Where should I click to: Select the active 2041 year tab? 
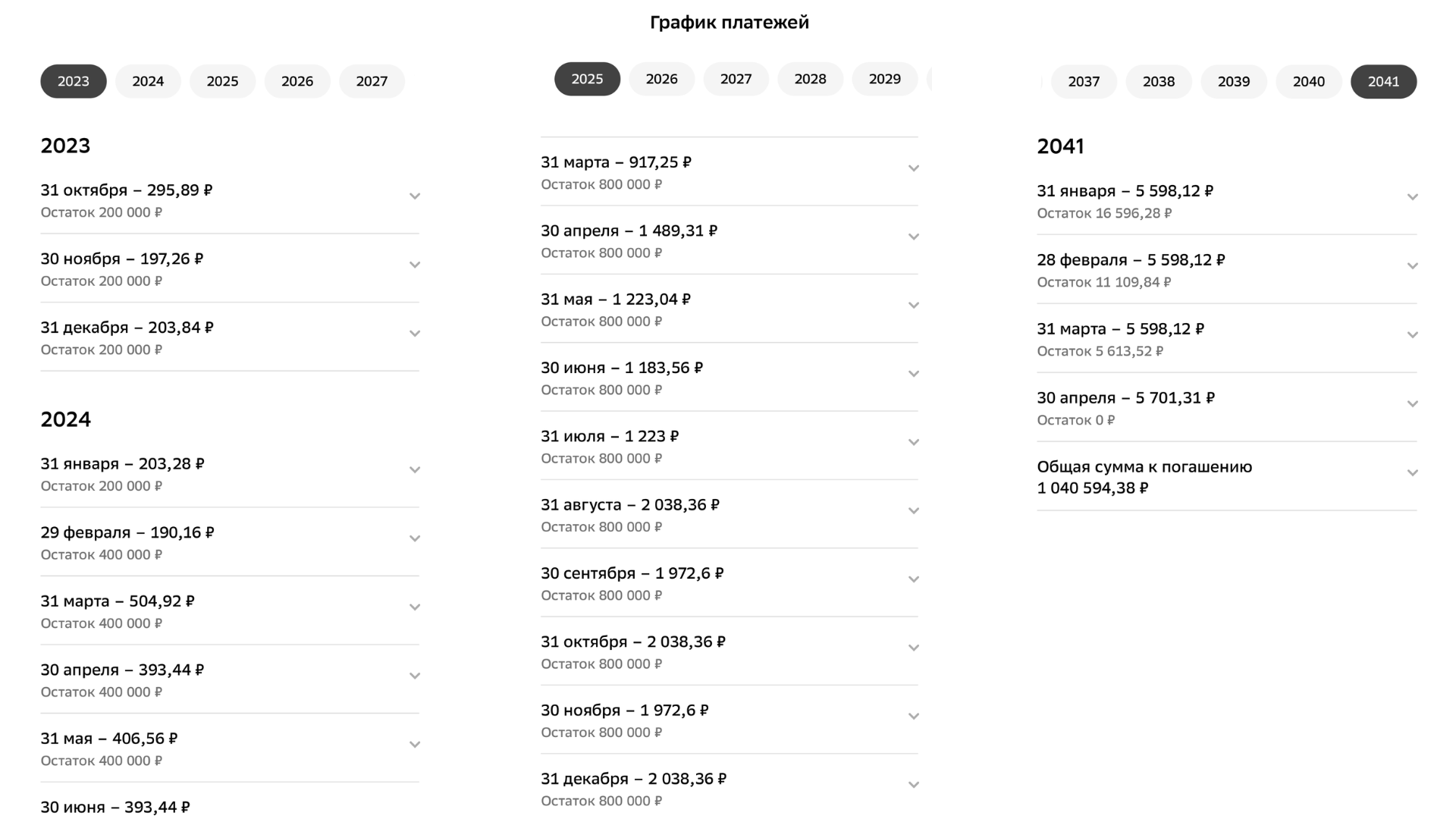coord(1383,81)
